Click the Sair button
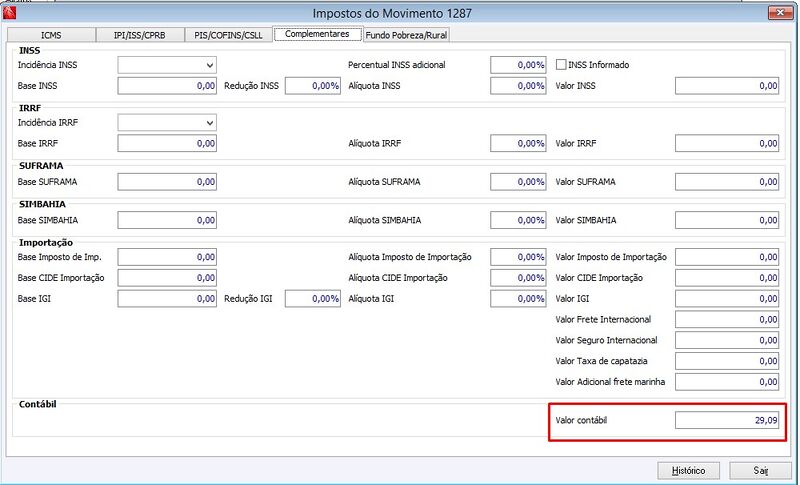Viewport: 800px width, 485px height. click(760, 470)
